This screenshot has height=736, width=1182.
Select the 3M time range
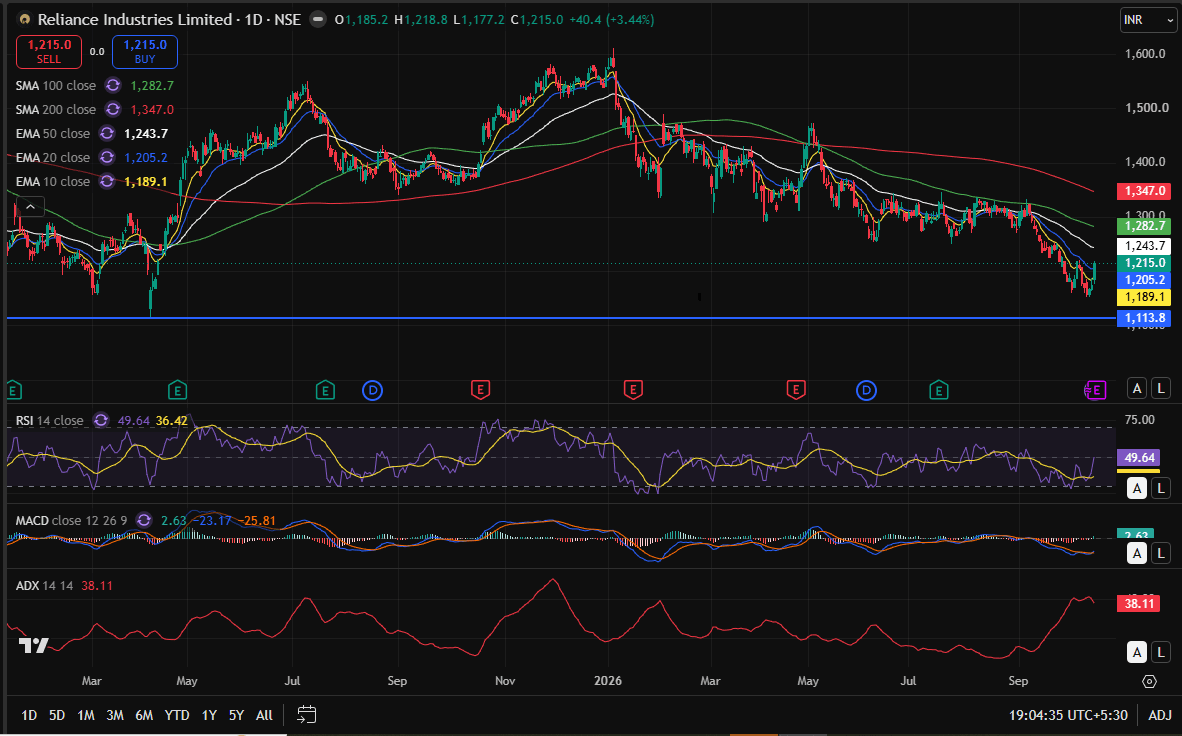[115, 715]
